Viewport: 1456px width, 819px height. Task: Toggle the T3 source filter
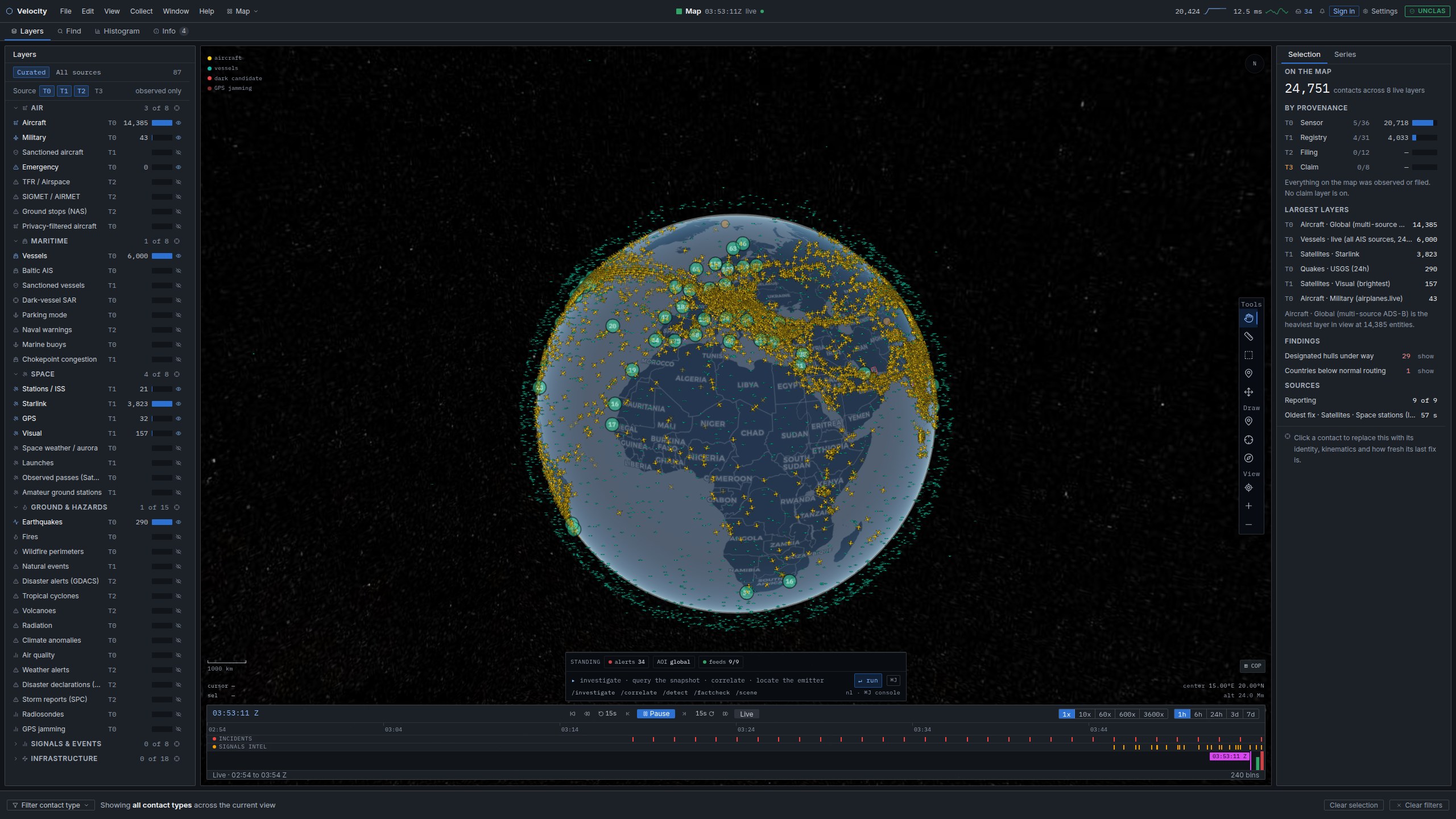[x=98, y=91]
